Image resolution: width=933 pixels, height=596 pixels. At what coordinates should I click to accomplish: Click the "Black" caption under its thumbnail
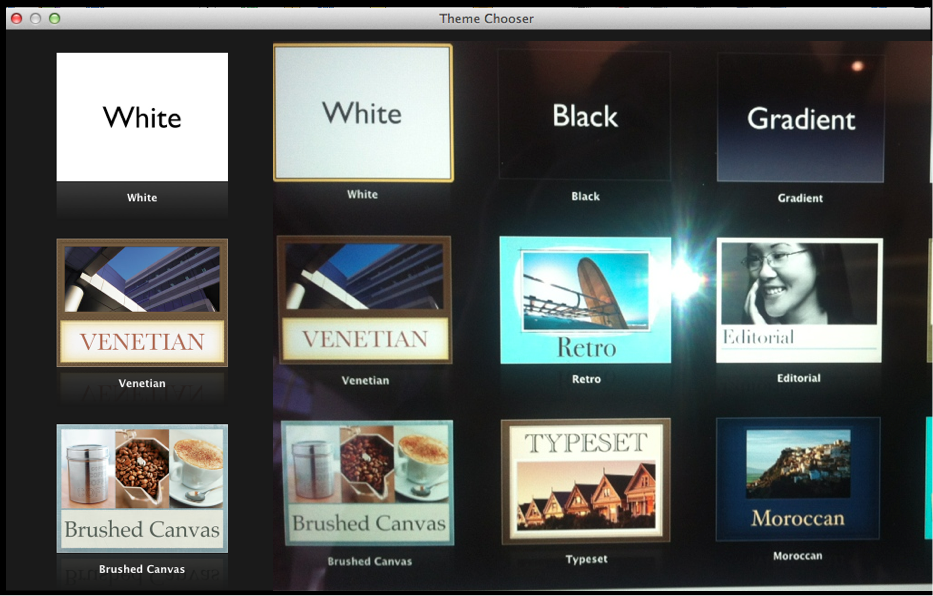585,197
